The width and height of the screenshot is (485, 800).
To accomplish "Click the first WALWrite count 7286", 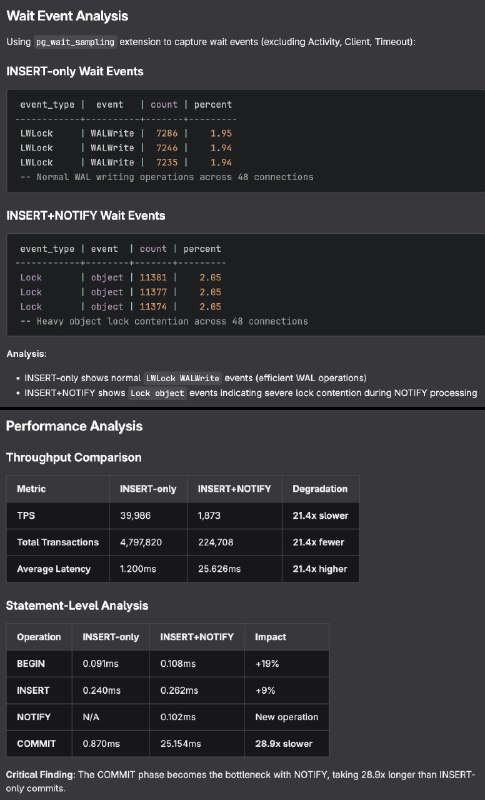I will (167, 133).
